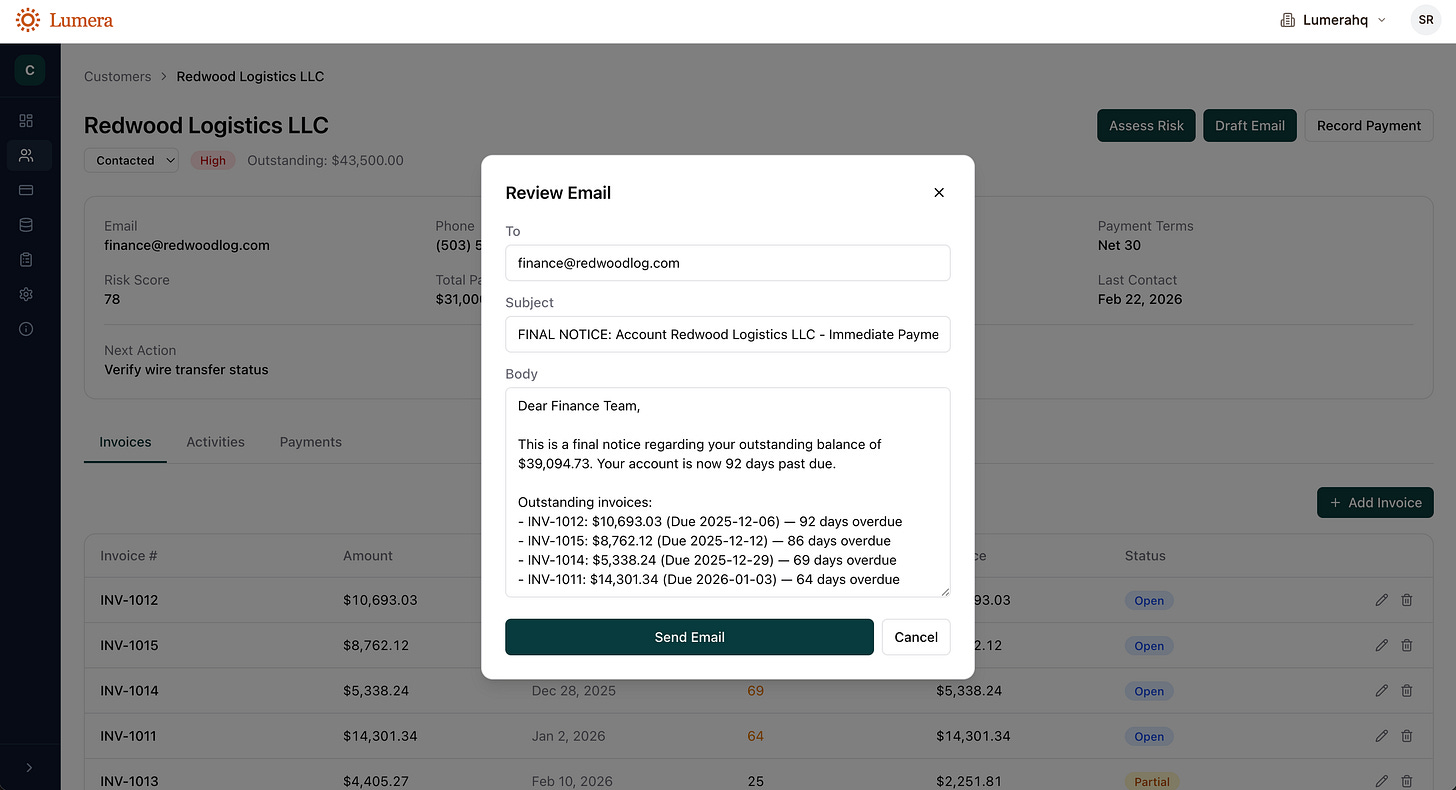Screen dimensions: 1456x790
Task: Click the INV-1011 invoice number cell
Action: pos(129,736)
